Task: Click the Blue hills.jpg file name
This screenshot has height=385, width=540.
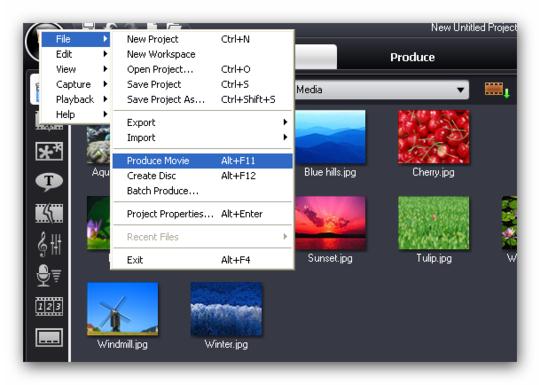Action: pyautogui.click(x=330, y=173)
